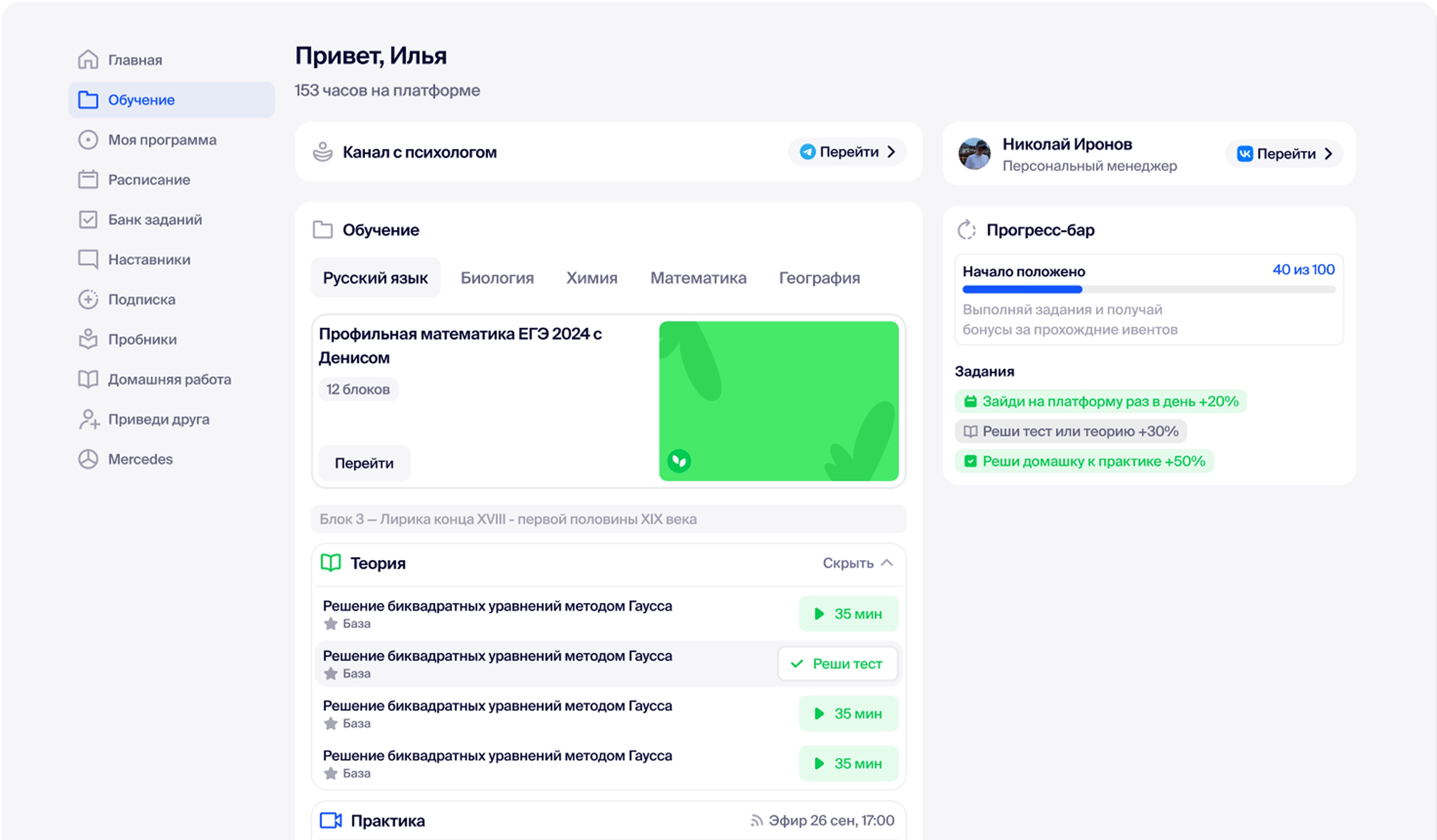Click the chevron on manager's Перейти button
The height and width of the screenshot is (840, 1437).
point(1329,154)
